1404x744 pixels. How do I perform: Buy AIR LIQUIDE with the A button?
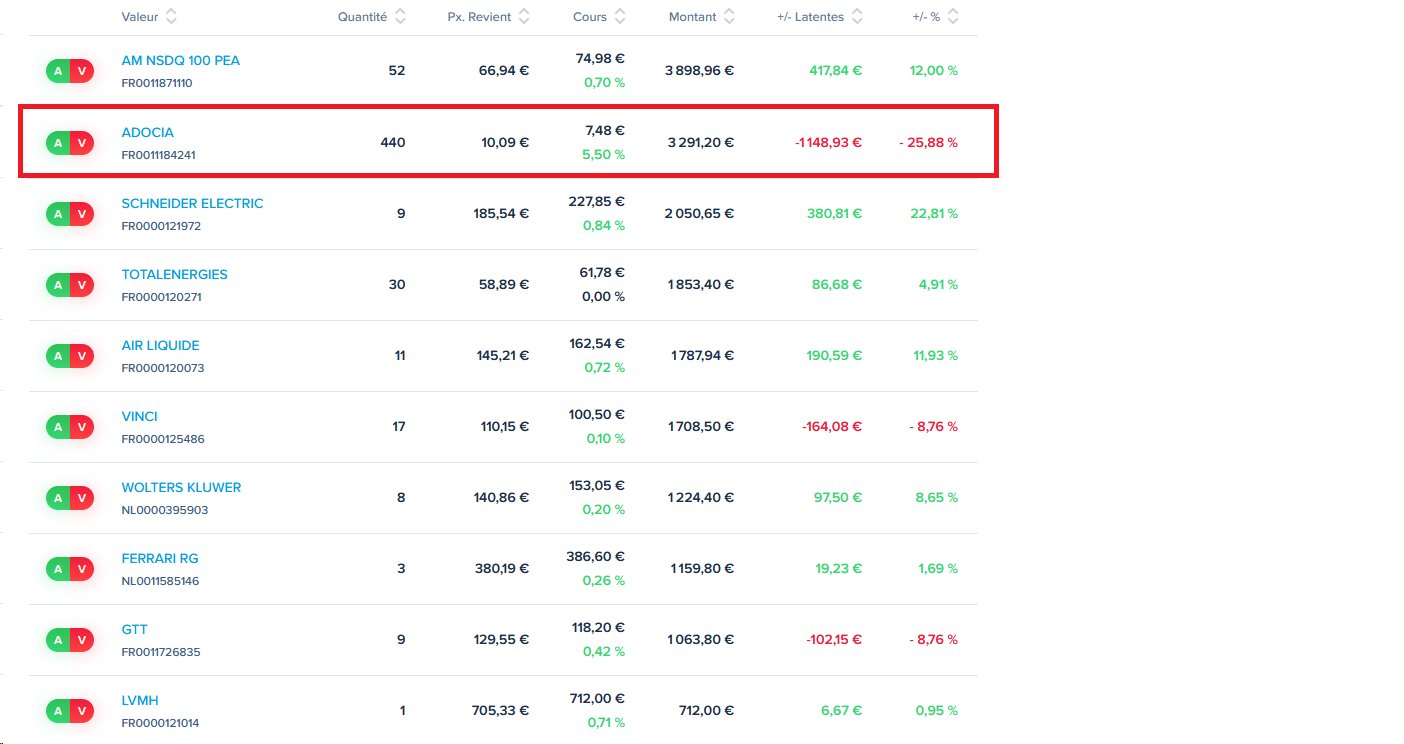[x=58, y=356]
